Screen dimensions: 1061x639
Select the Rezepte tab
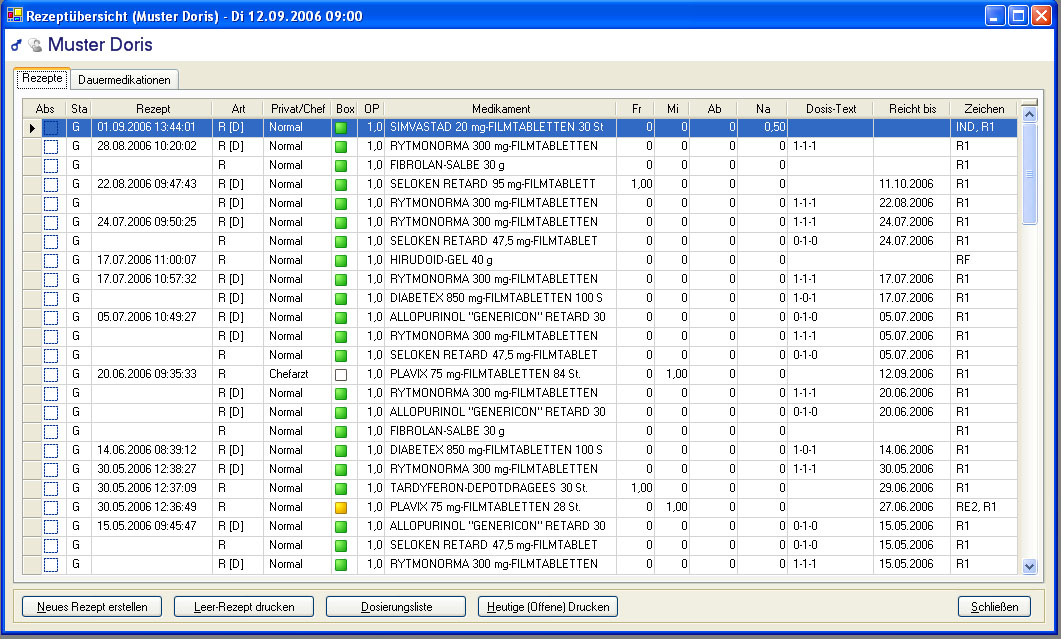[x=42, y=78]
